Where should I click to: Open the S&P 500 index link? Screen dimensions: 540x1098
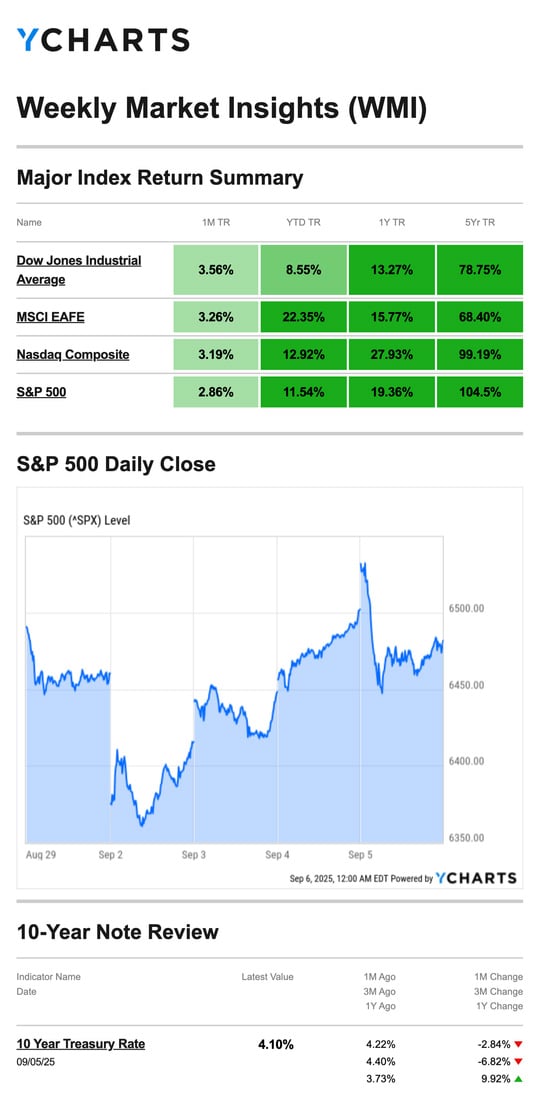(x=41, y=392)
